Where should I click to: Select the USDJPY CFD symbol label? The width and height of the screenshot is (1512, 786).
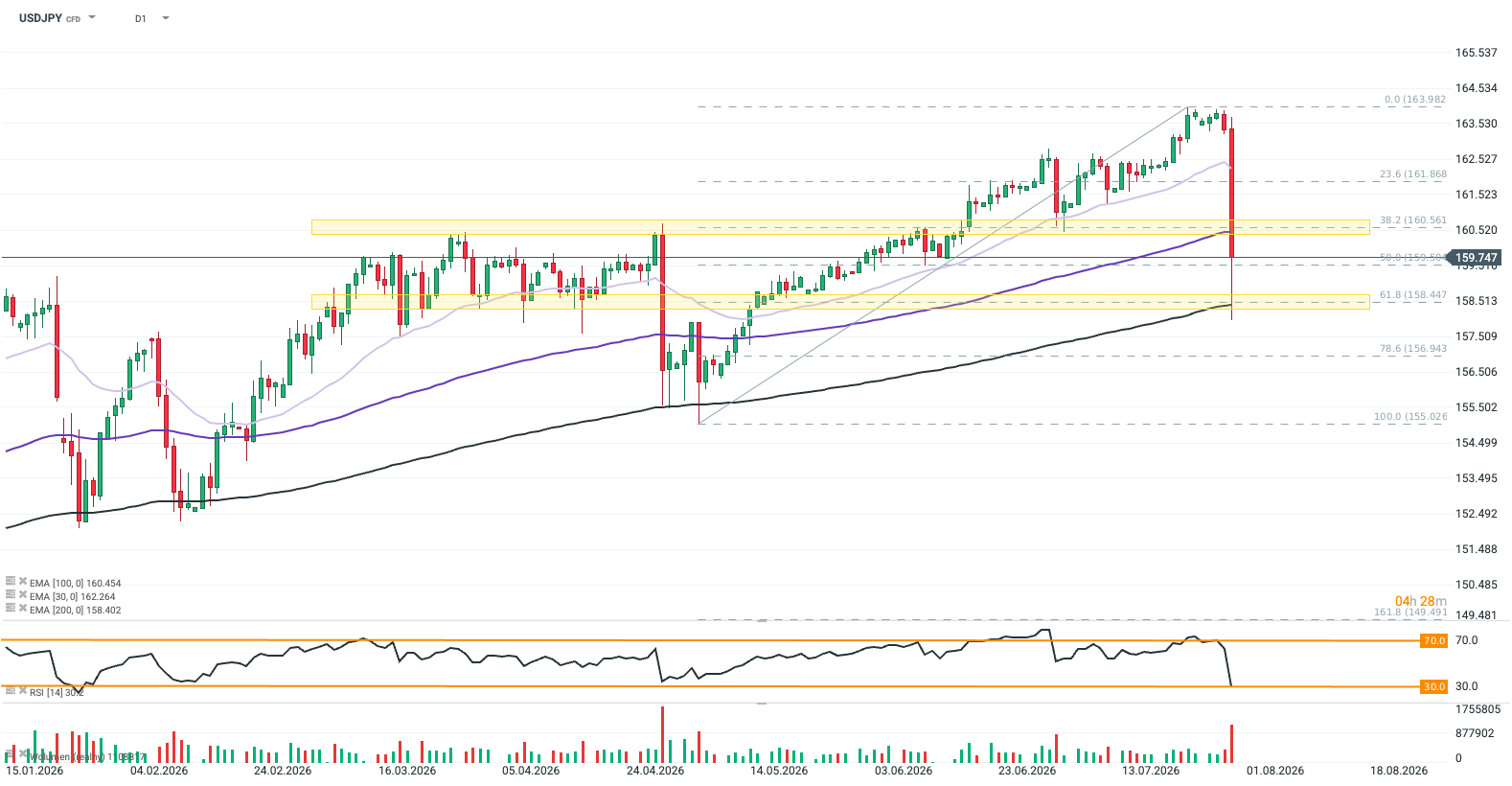[50, 18]
